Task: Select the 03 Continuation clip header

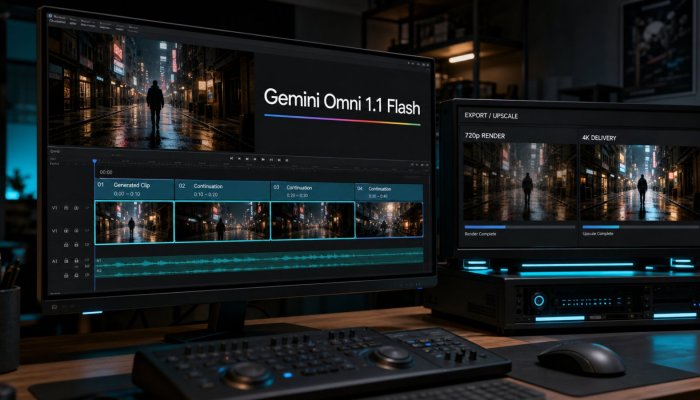Action: point(312,192)
